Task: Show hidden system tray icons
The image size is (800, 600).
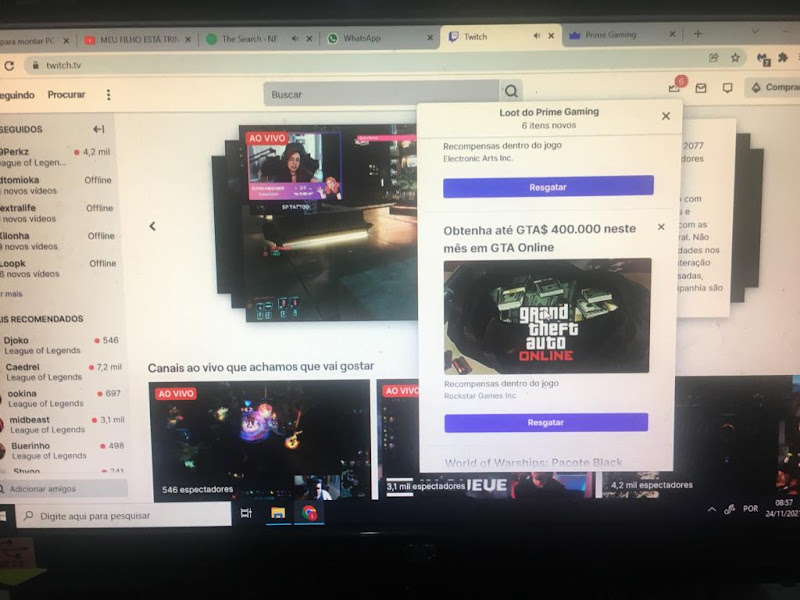Action: click(x=711, y=509)
